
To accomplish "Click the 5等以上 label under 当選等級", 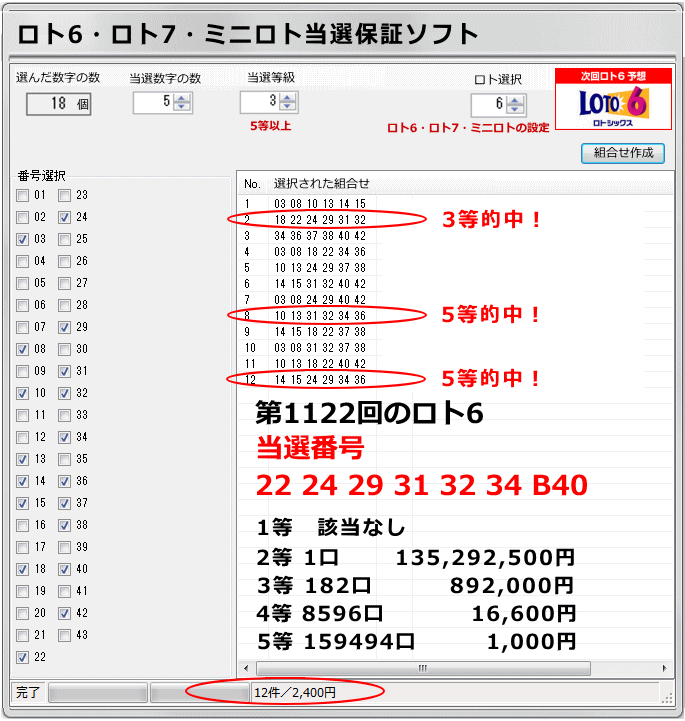I will click(270, 126).
